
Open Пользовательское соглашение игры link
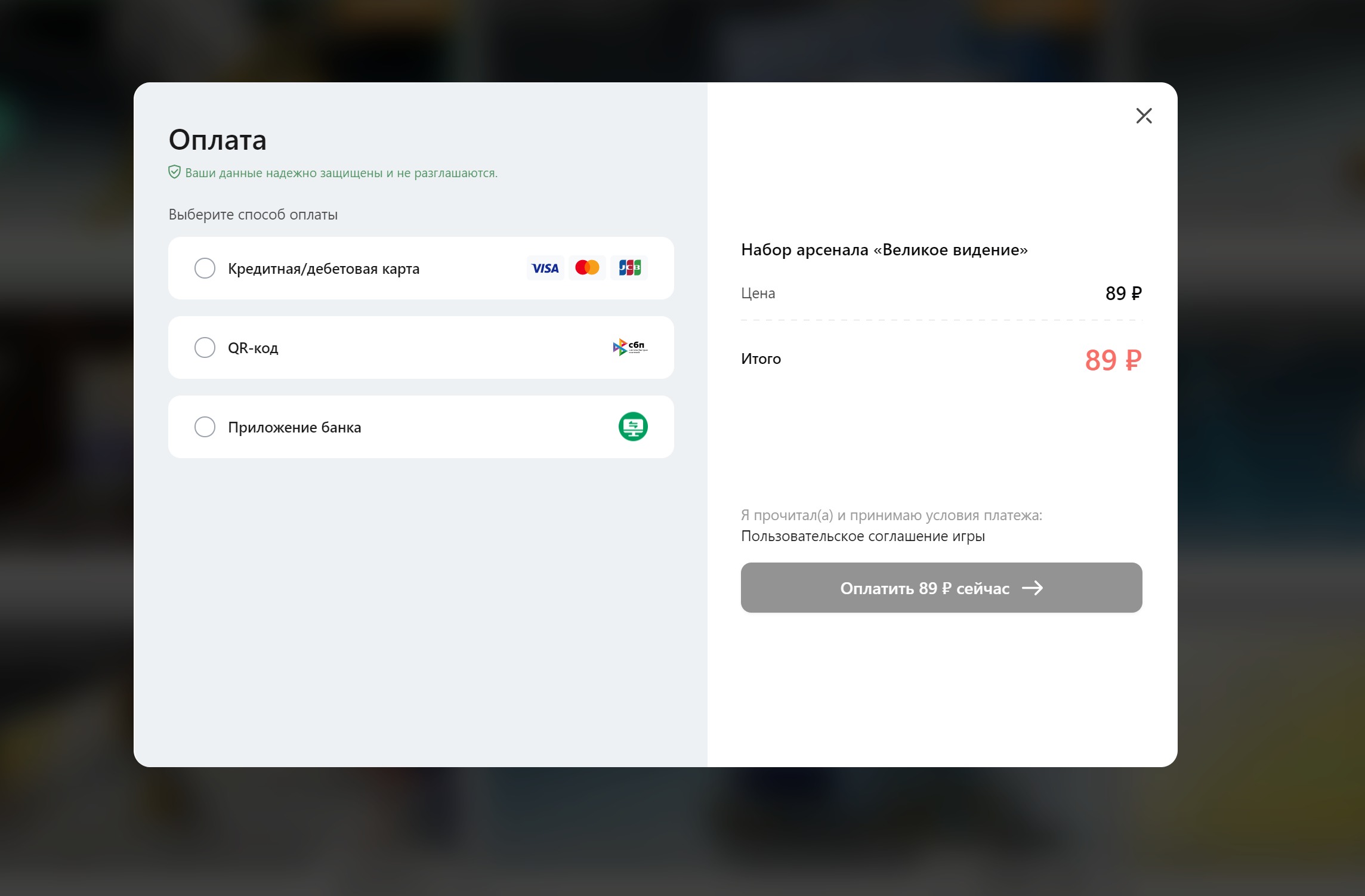pos(863,536)
